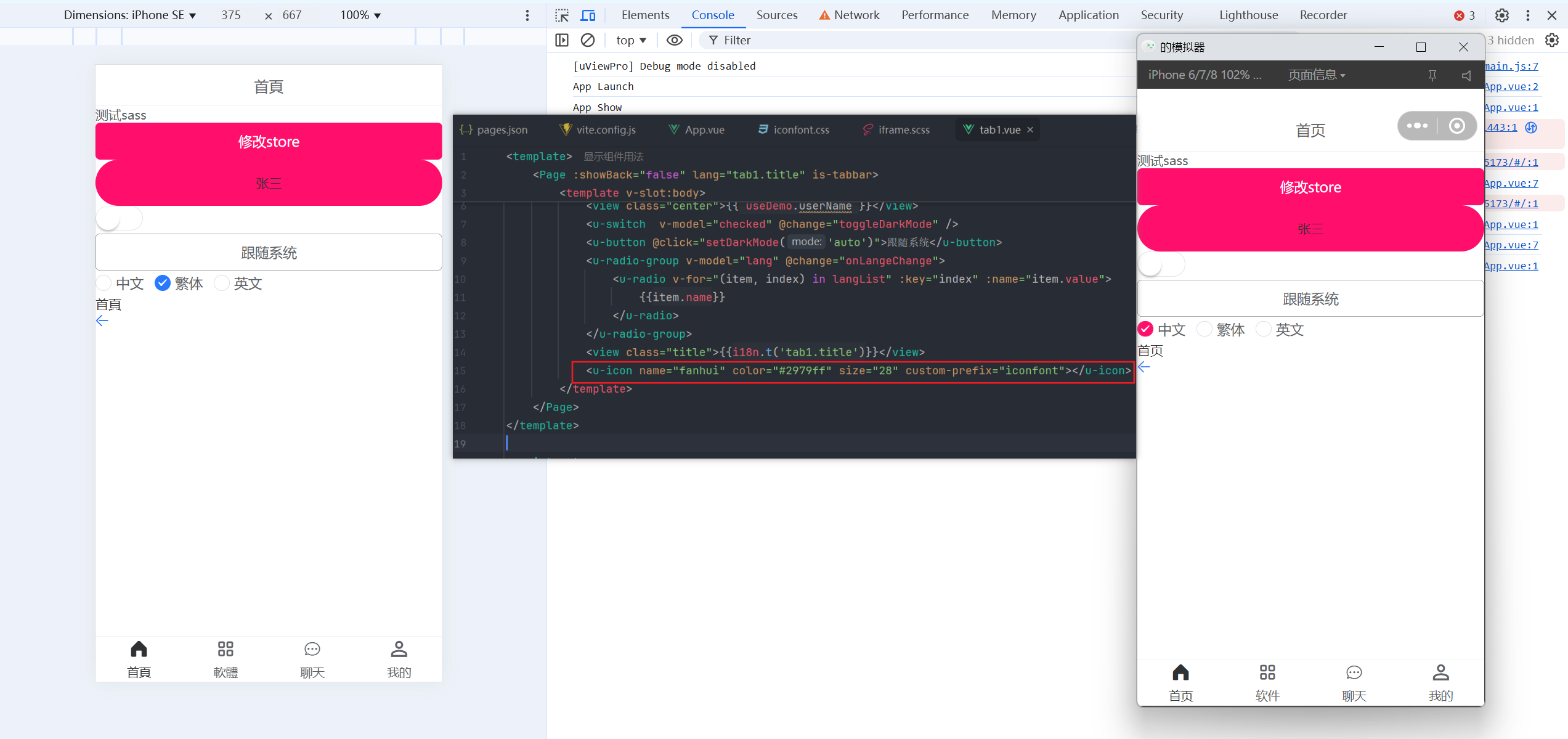
Task: Click the inspect element picker icon
Action: 561,15
